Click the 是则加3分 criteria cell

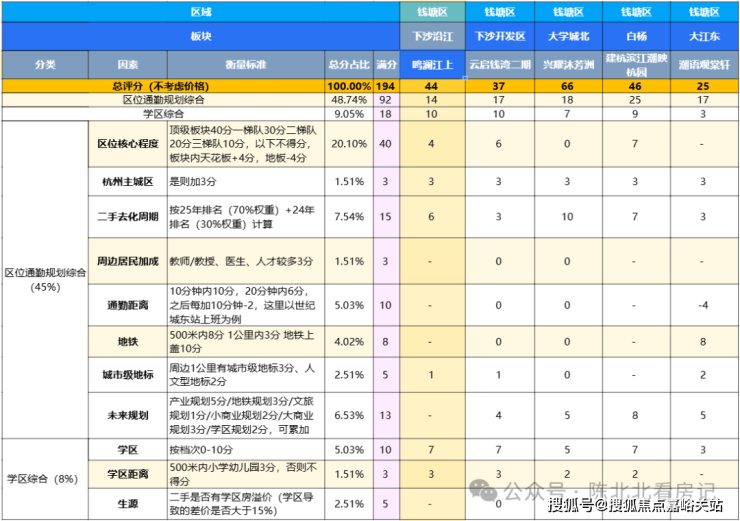pos(245,182)
